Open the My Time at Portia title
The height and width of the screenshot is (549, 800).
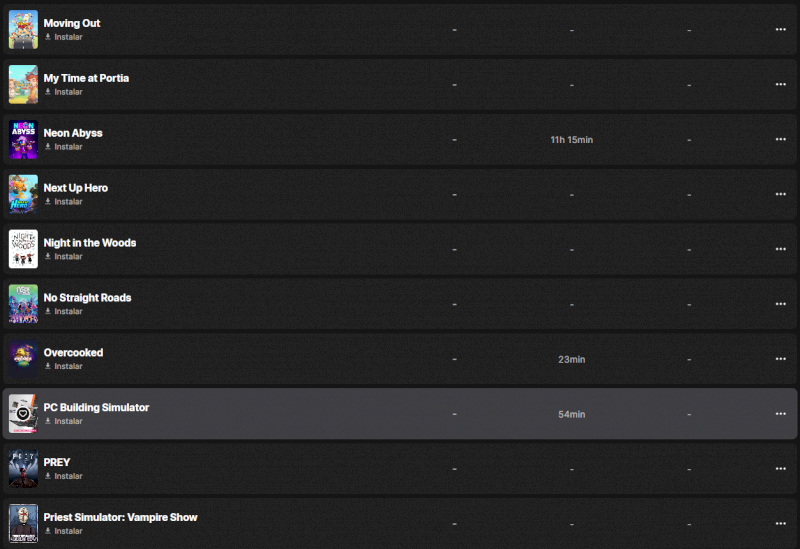click(x=86, y=78)
